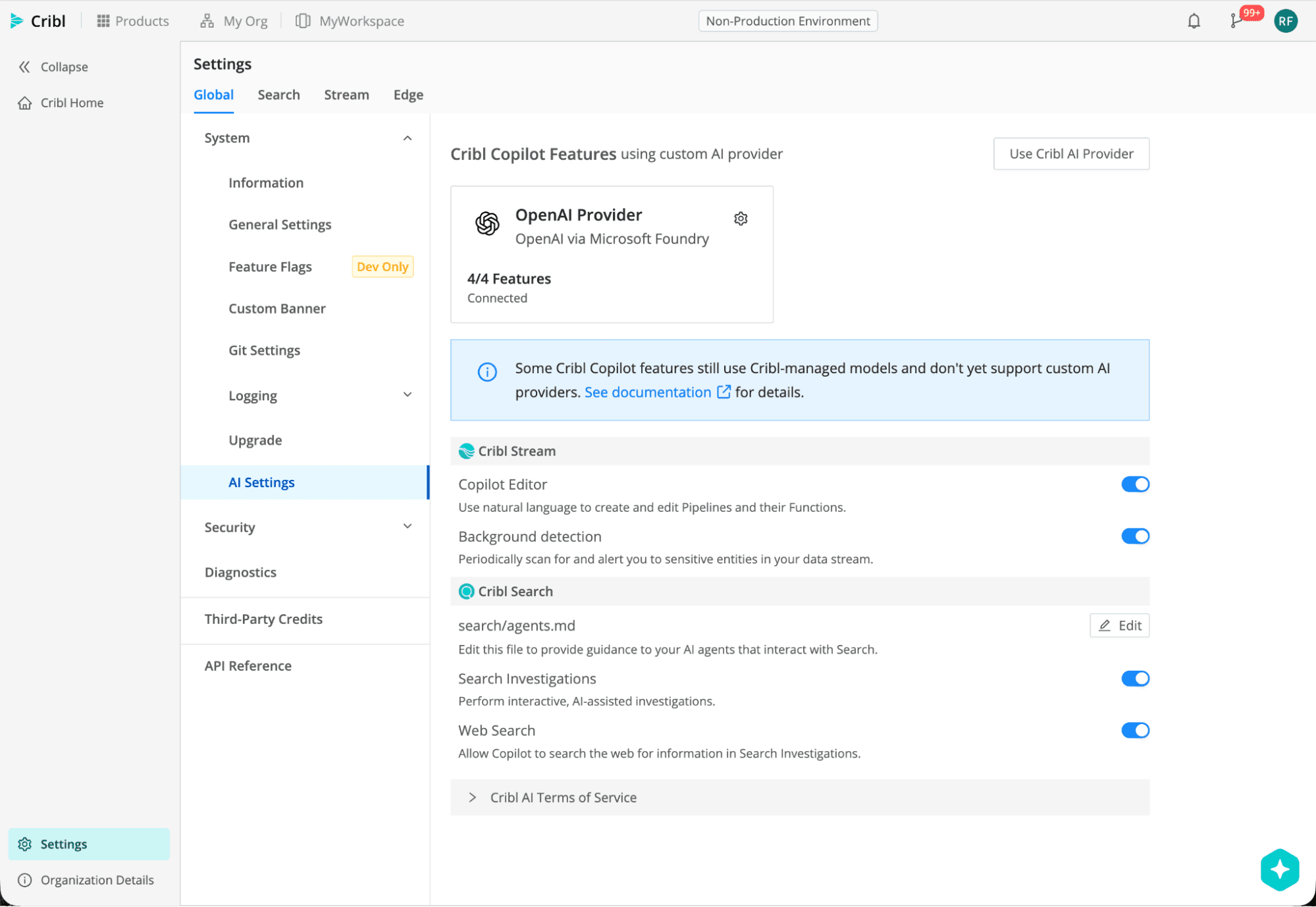Screen dimensions: 1316x907
Task: Turn off Background detection
Action: 1135,536
